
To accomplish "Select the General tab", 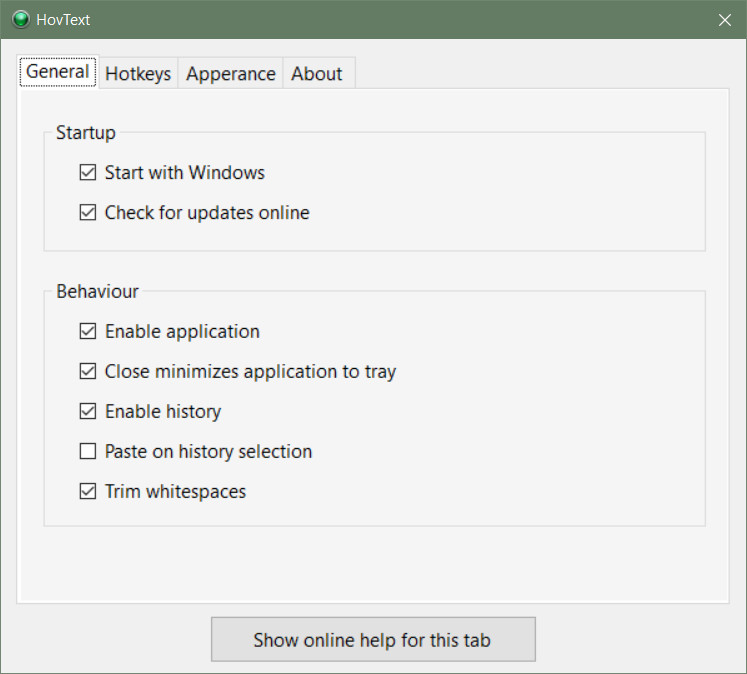I will pyautogui.click(x=58, y=72).
